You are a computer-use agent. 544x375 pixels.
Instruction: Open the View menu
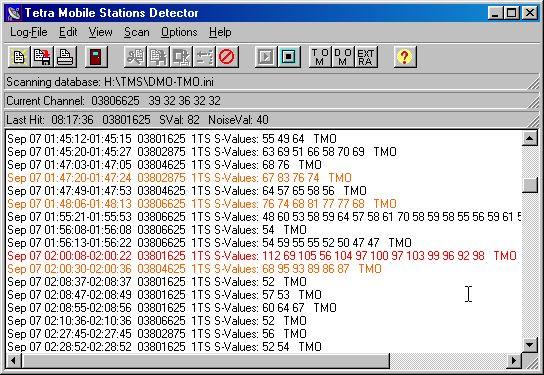click(x=100, y=32)
